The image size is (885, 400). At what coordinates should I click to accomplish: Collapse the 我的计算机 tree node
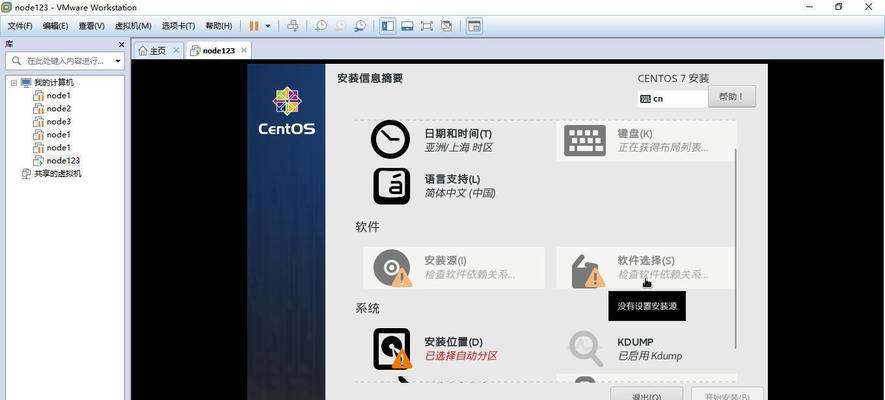(x=14, y=83)
